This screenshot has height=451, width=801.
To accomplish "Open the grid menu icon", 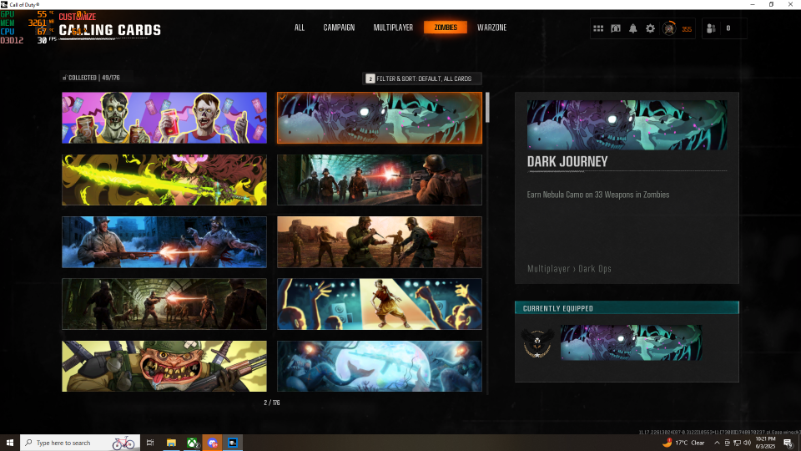I will click(598, 29).
